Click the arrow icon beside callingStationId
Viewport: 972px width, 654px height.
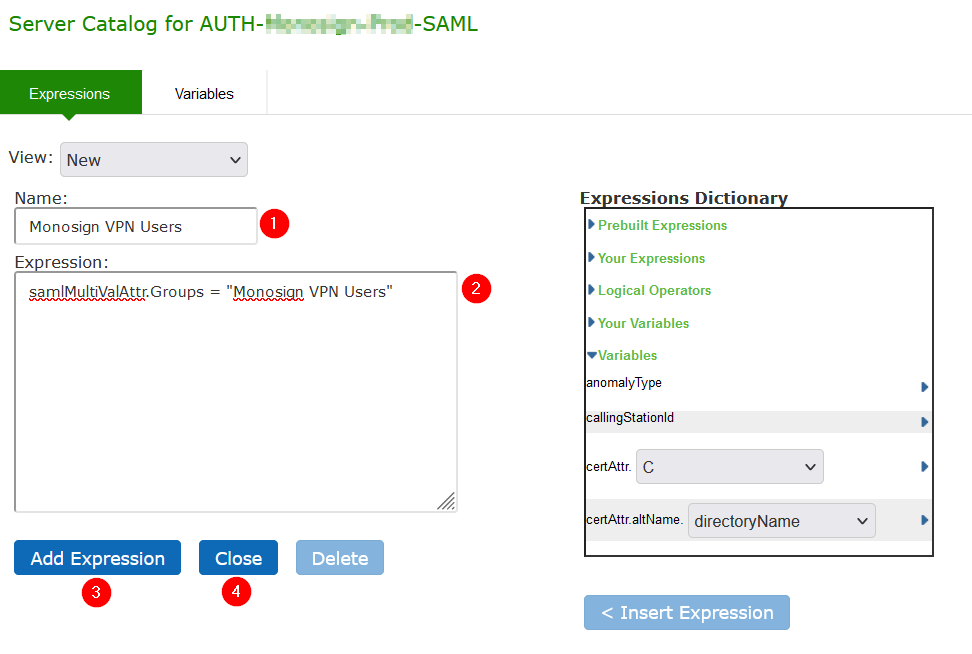click(x=924, y=422)
